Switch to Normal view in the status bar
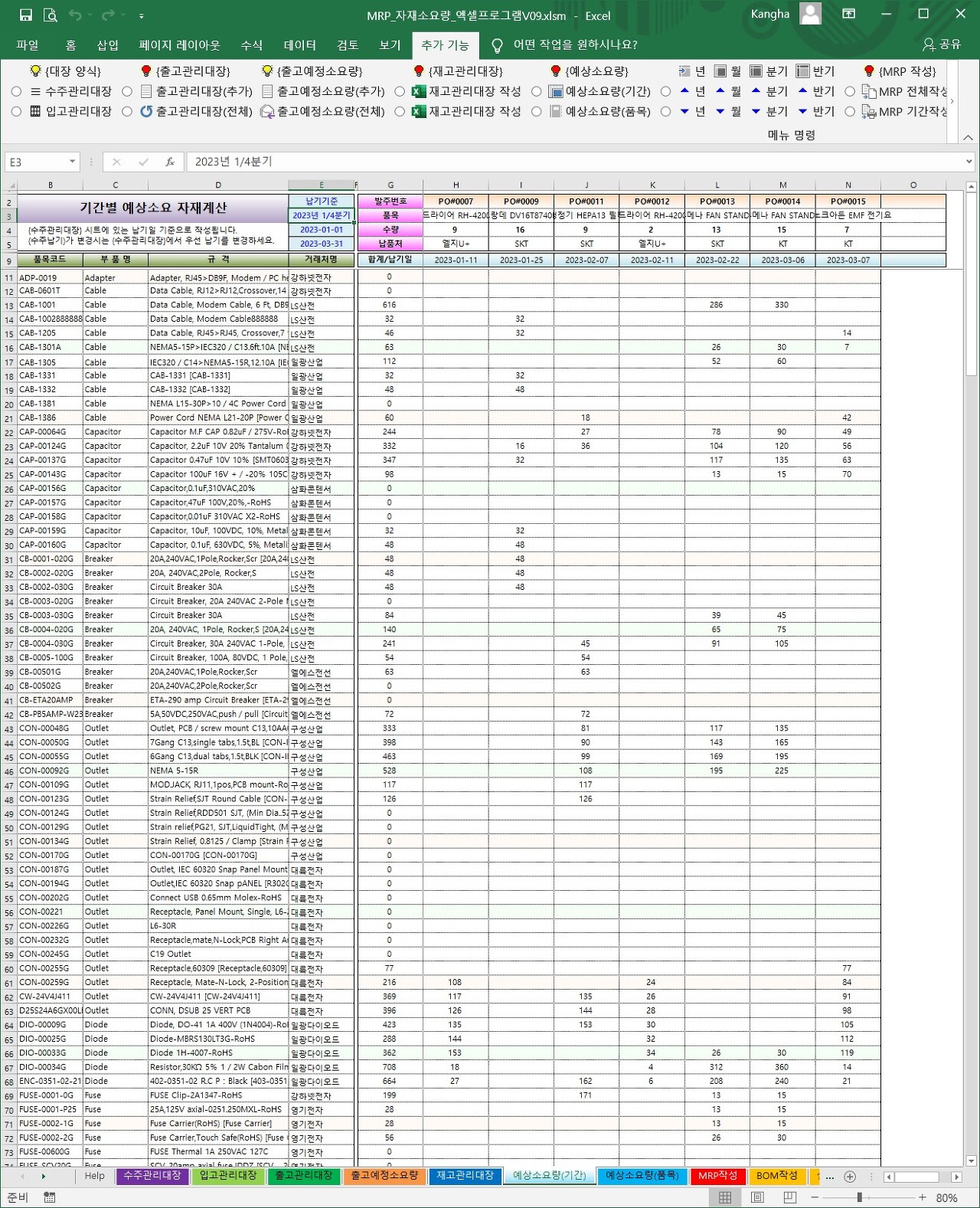The height and width of the screenshot is (1208, 980). (725, 1197)
